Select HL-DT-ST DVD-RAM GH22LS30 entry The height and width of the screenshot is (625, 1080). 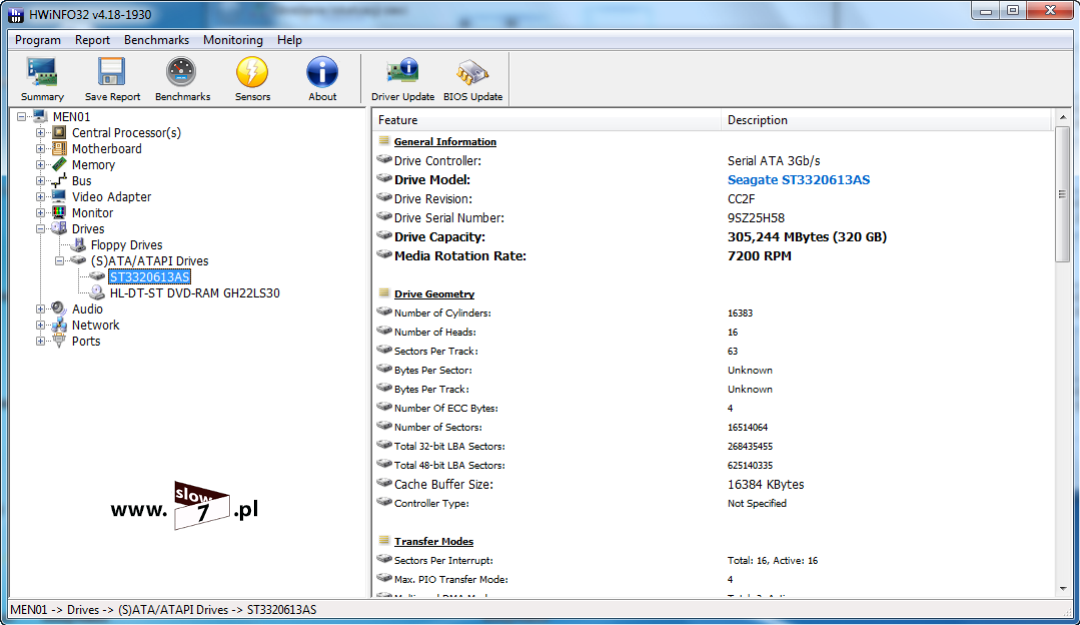[x=195, y=293]
